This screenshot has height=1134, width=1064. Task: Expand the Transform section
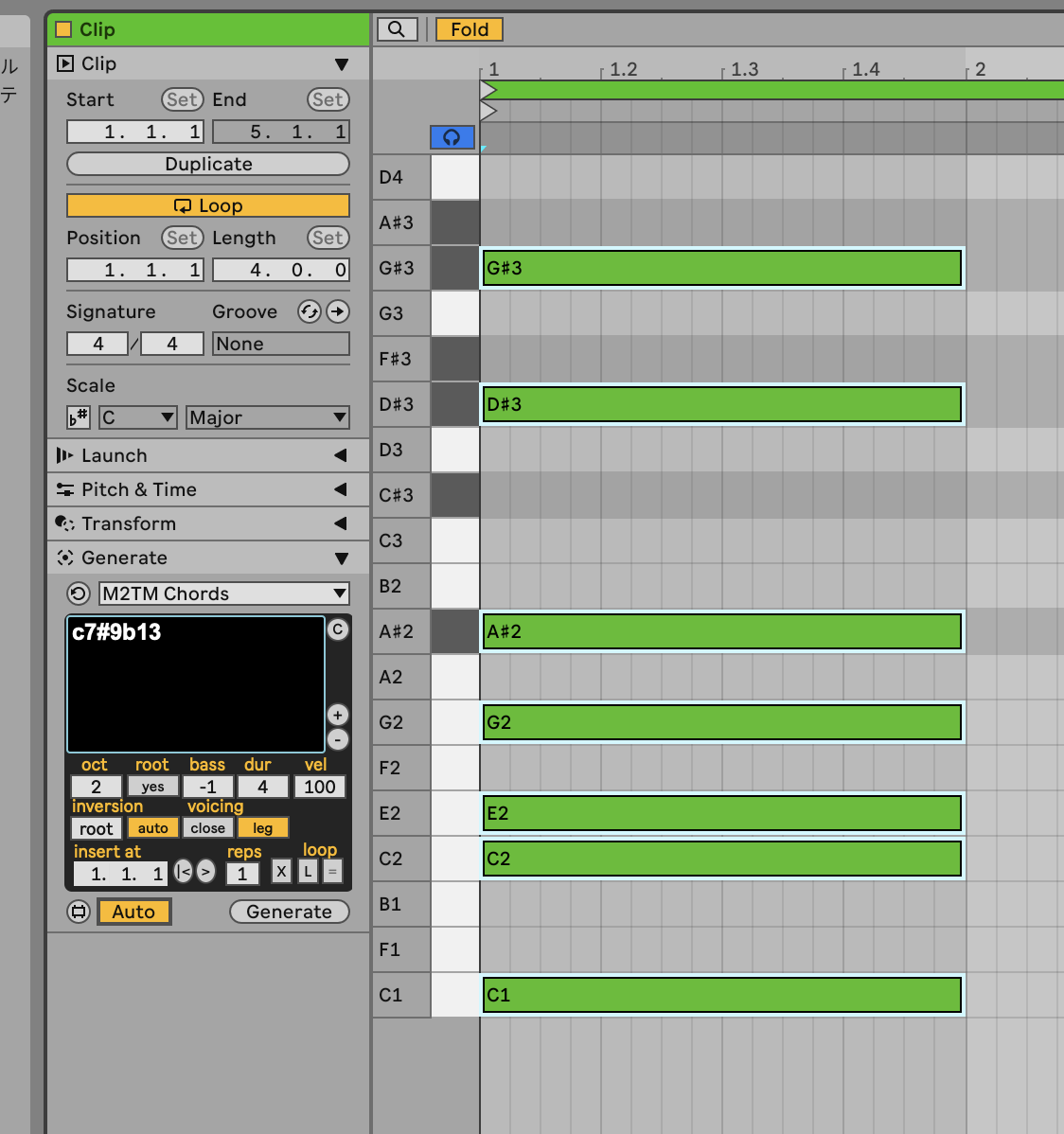pos(208,523)
